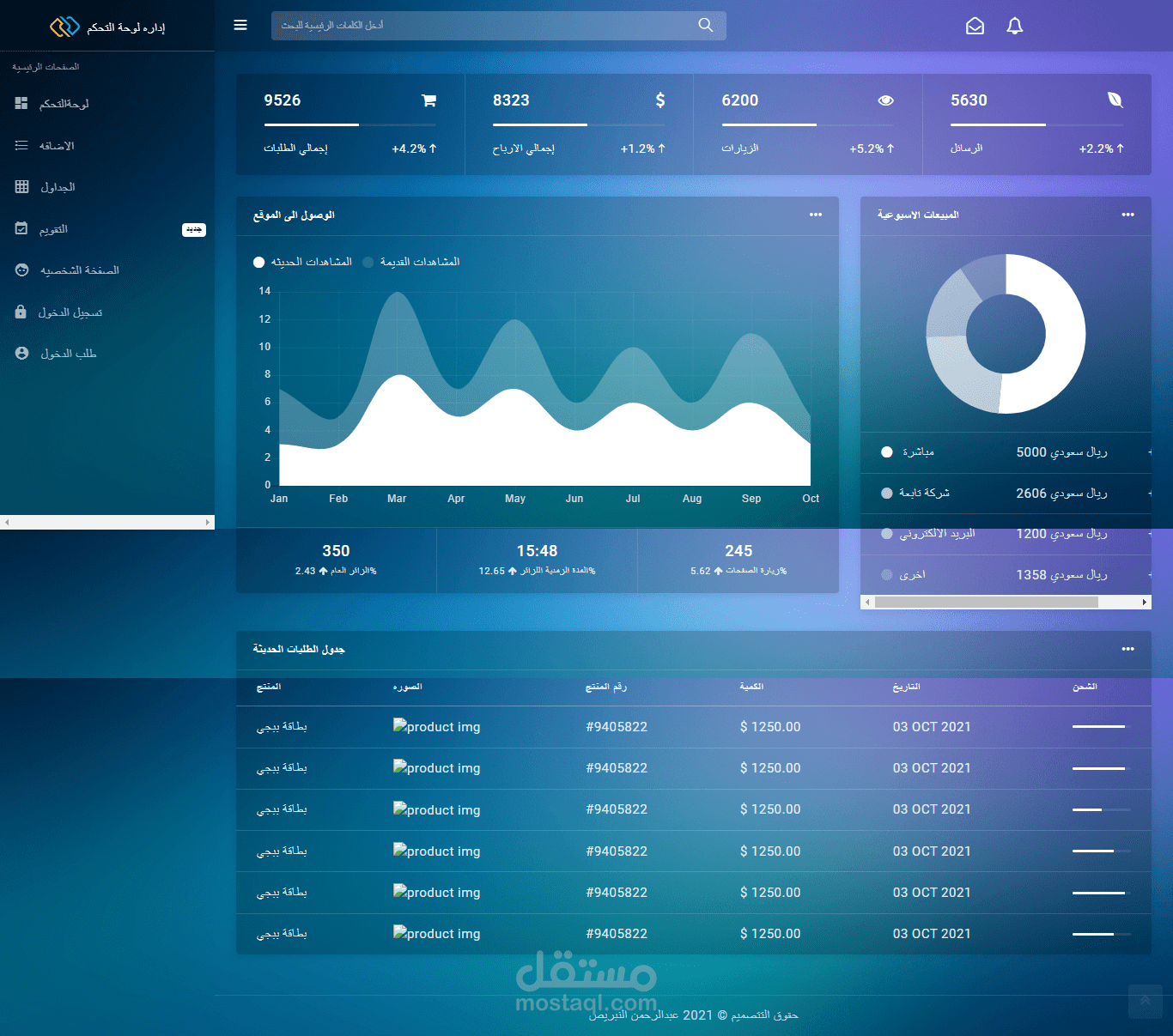Open طلب الدخول sidebar item

coord(107,354)
